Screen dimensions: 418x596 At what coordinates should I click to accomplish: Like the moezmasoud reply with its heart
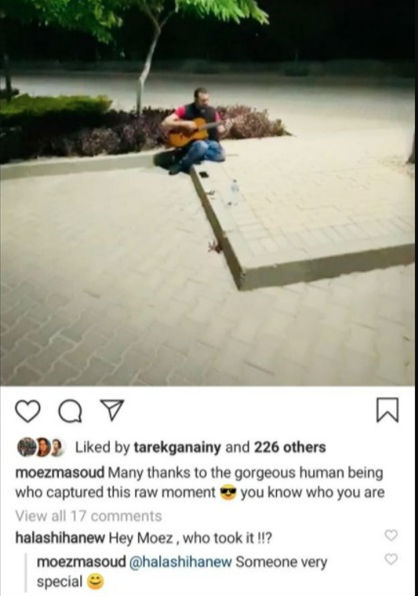pyautogui.click(x=391, y=559)
